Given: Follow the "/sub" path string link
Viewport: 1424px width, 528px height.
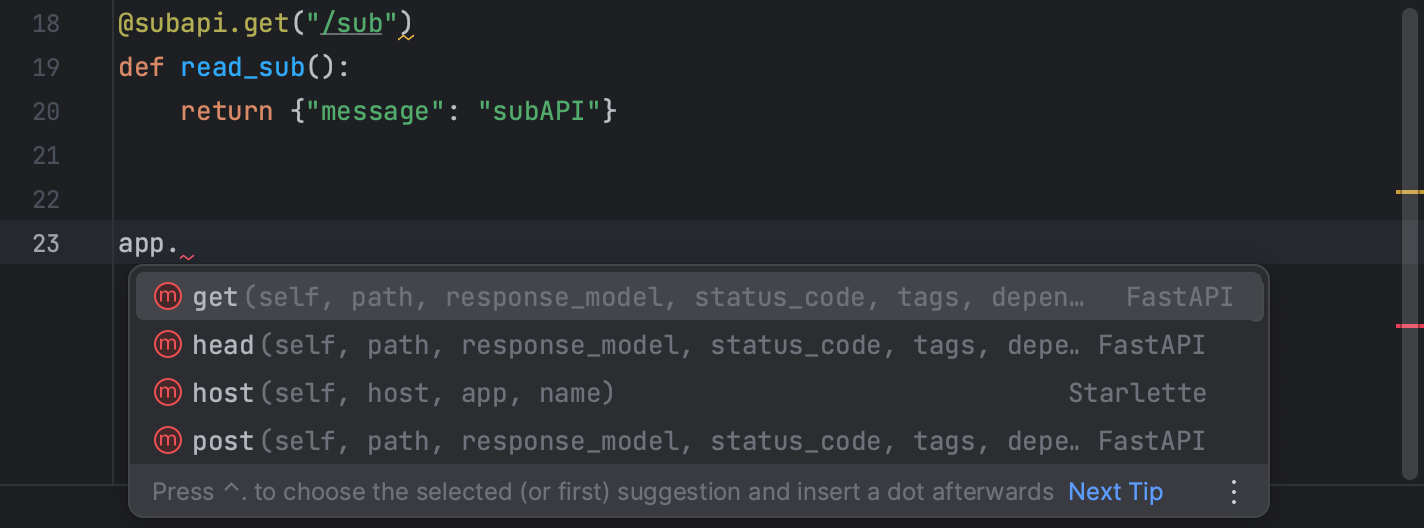Looking at the screenshot, I should (x=351, y=23).
